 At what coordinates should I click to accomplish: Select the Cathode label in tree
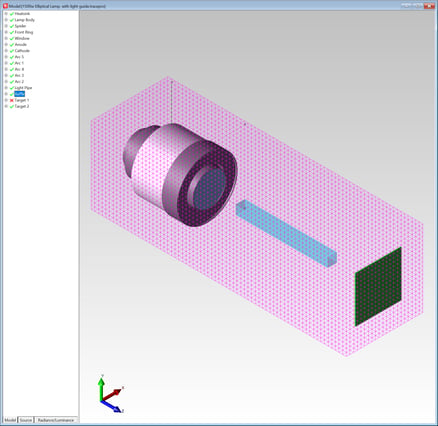[22, 51]
